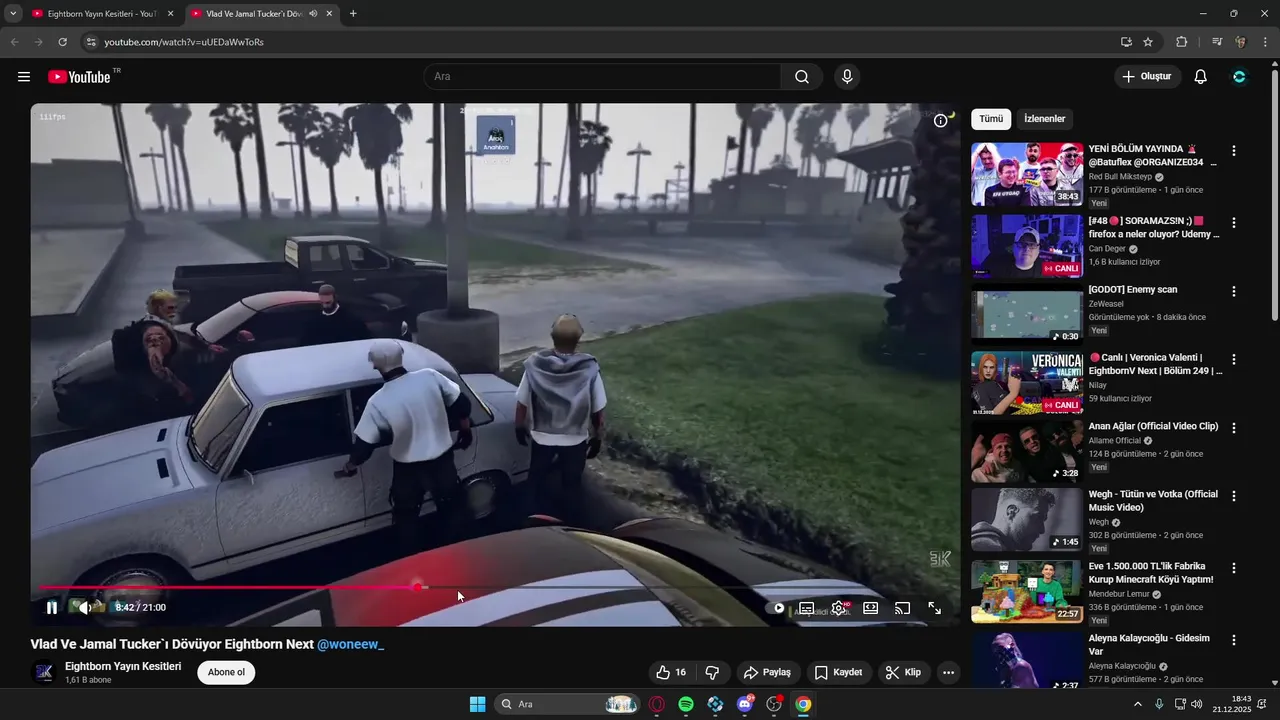Viewport: 1280px width, 720px height.
Task: Cast video with Play on TV icon
Action: point(903,607)
